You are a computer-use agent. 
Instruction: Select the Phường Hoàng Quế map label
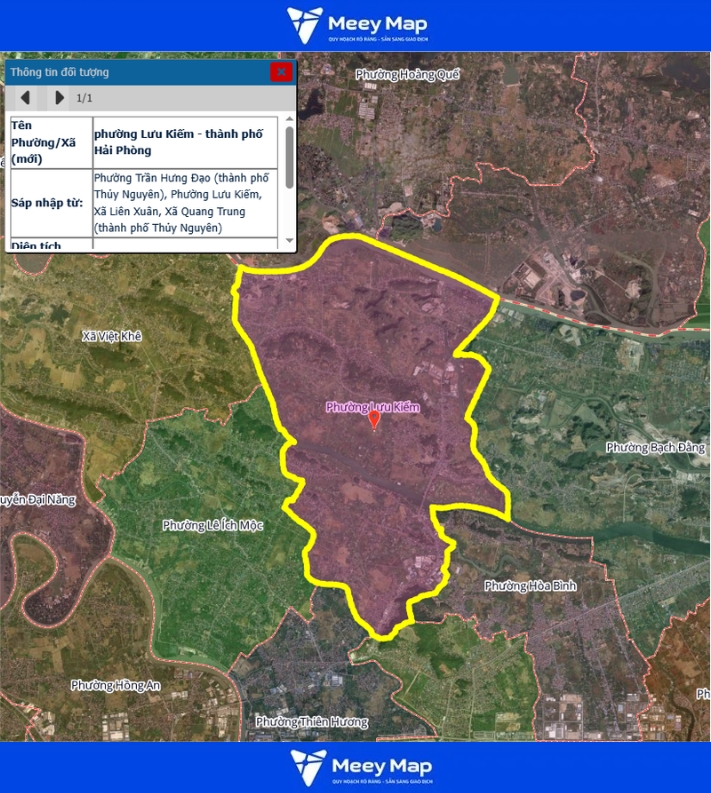click(408, 74)
